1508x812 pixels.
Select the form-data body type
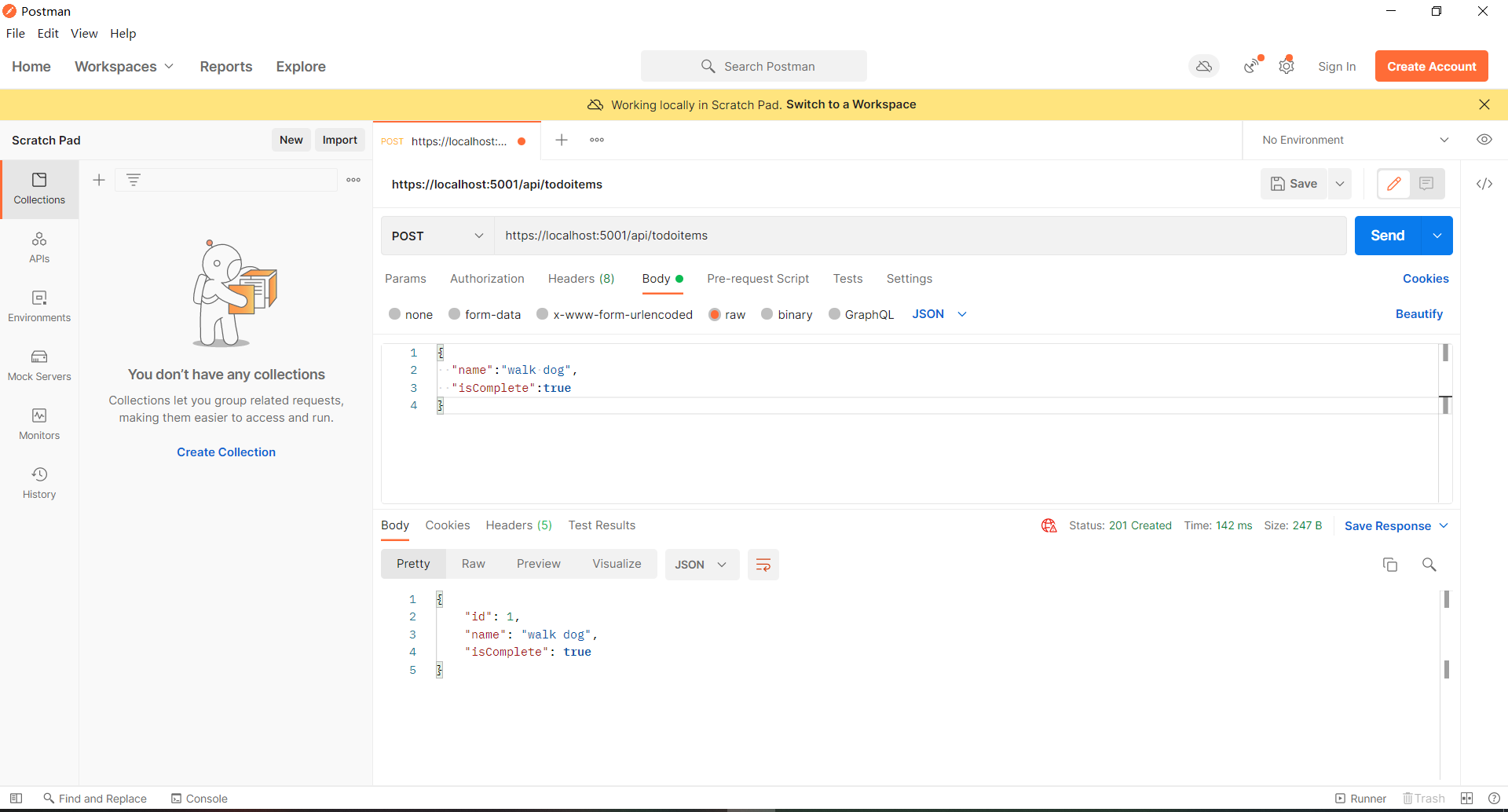[x=485, y=314]
